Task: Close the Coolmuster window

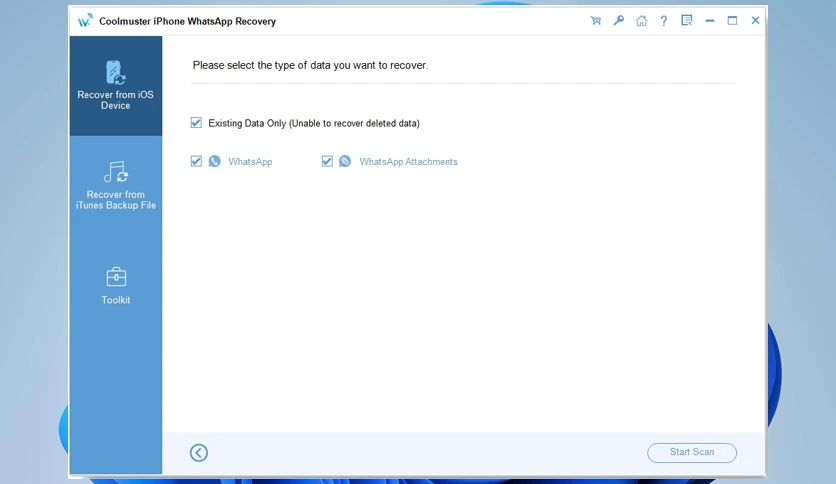Action: click(x=755, y=20)
